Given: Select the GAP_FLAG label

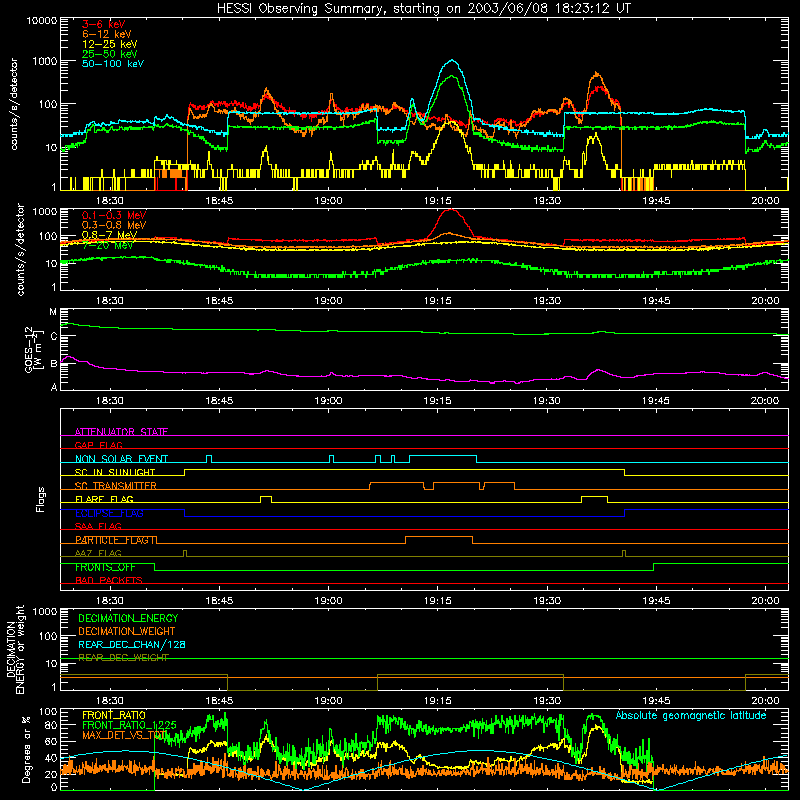Looking at the screenshot, I should (x=98, y=445).
